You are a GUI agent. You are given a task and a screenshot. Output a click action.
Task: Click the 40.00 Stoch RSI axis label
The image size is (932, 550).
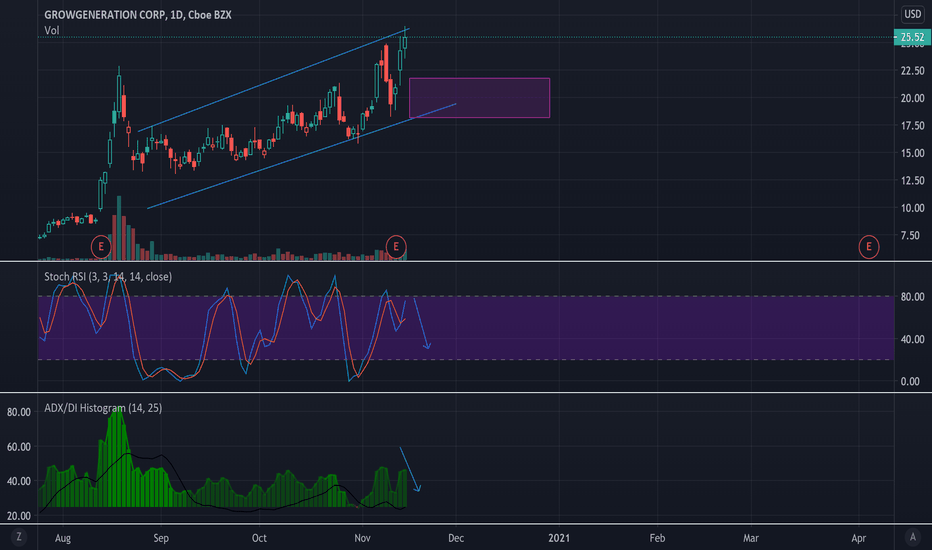coord(912,340)
